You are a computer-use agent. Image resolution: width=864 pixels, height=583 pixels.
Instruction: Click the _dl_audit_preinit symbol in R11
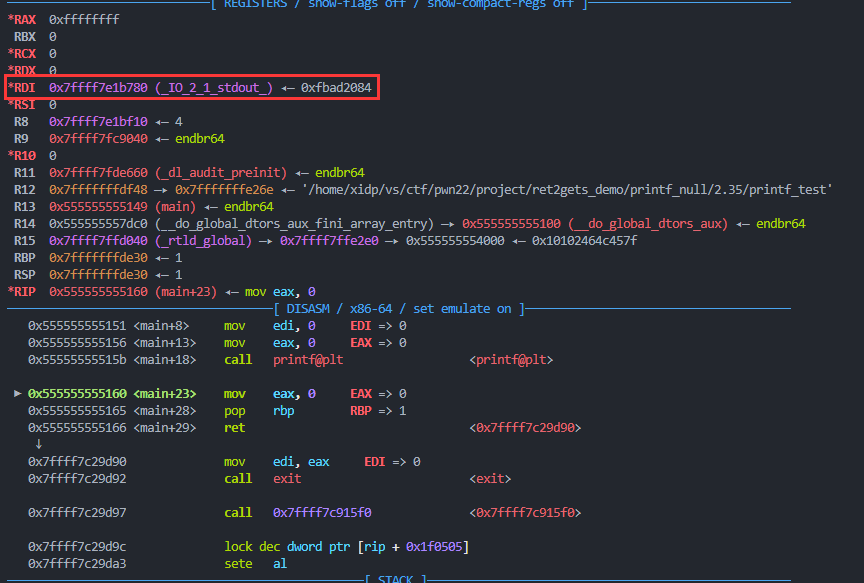click(221, 173)
